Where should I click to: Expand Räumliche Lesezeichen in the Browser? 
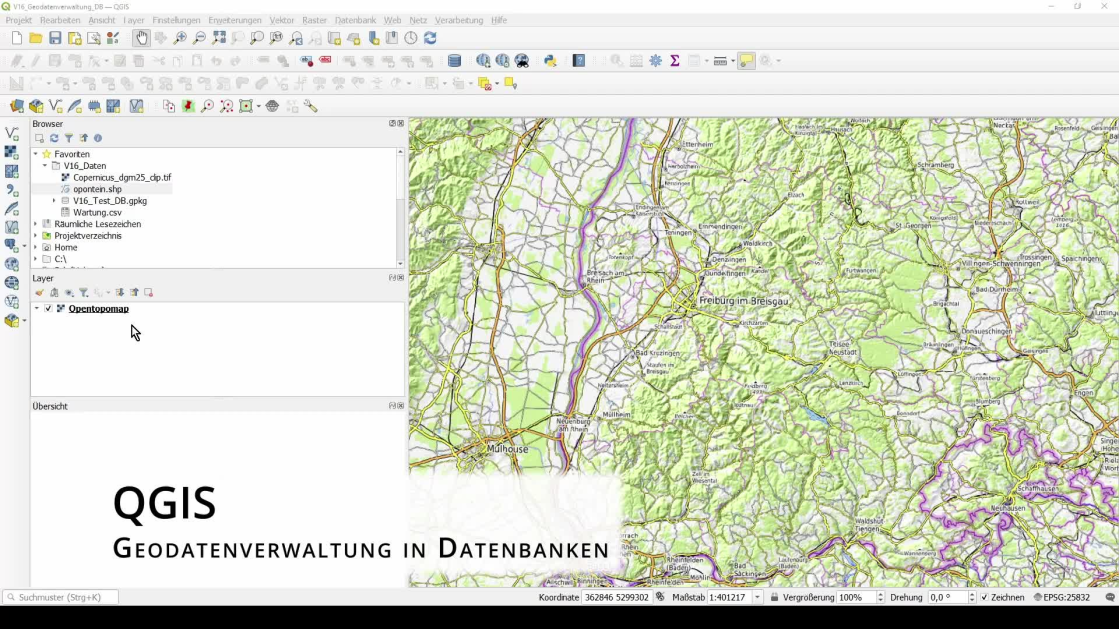click(36, 224)
